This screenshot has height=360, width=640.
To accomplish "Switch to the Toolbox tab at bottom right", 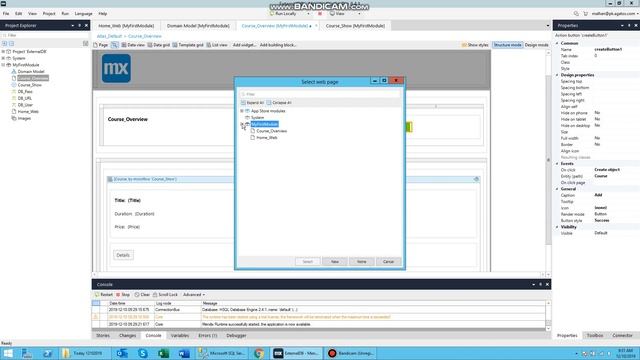I will 595,336.
